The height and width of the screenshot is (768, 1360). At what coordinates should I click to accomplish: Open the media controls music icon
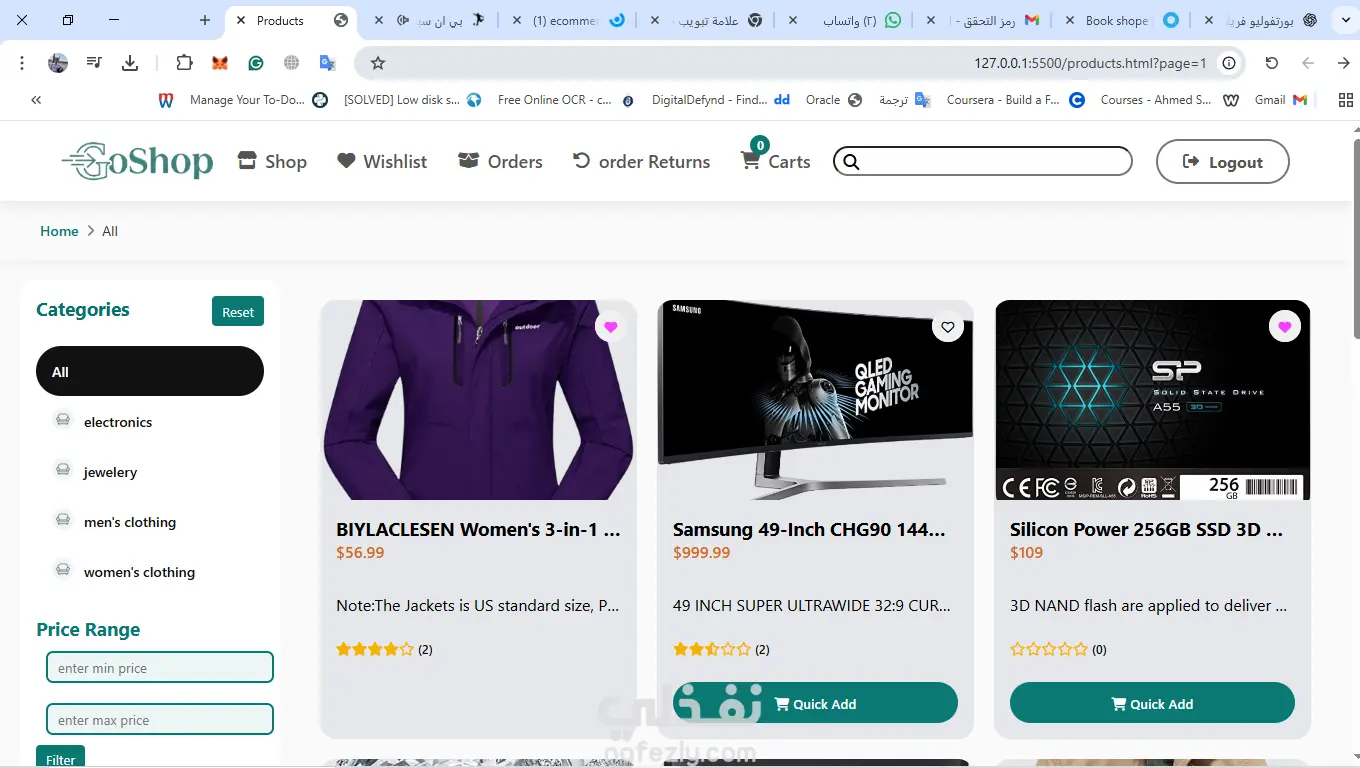[x=94, y=63]
